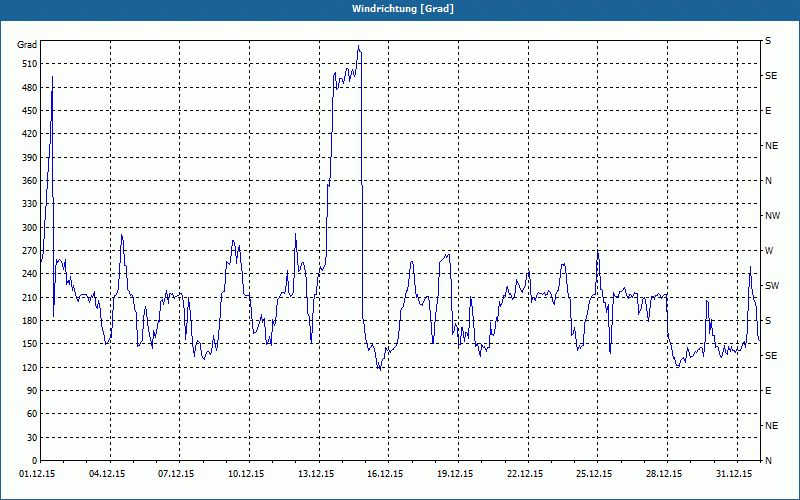Click the date label 25.12.15
The width and height of the screenshot is (800, 500).
click(594, 474)
